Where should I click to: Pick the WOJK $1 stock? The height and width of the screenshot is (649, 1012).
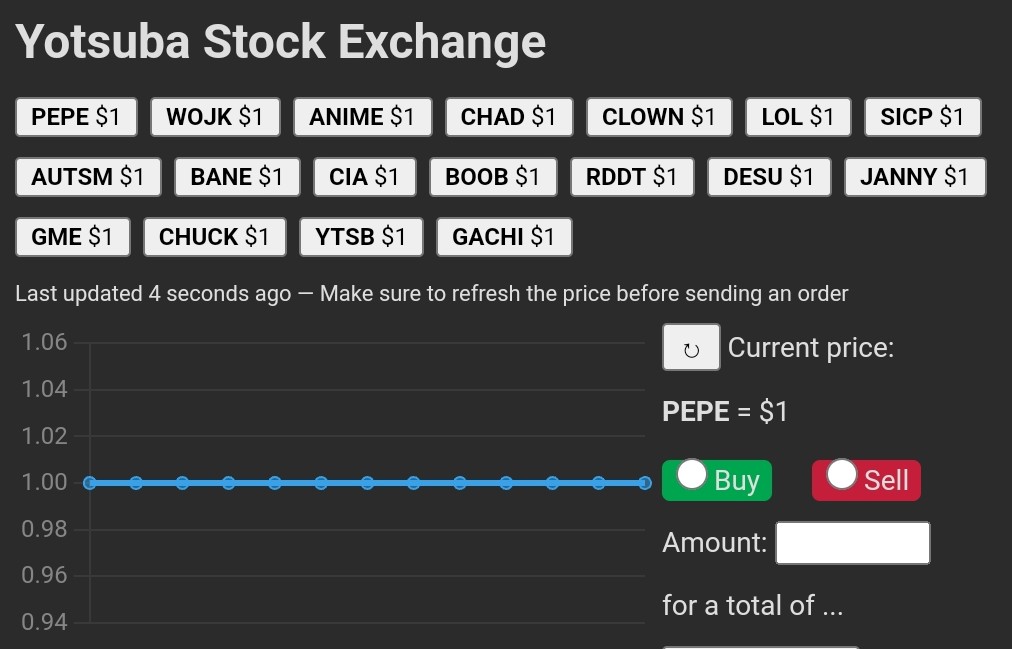coord(215,117)
